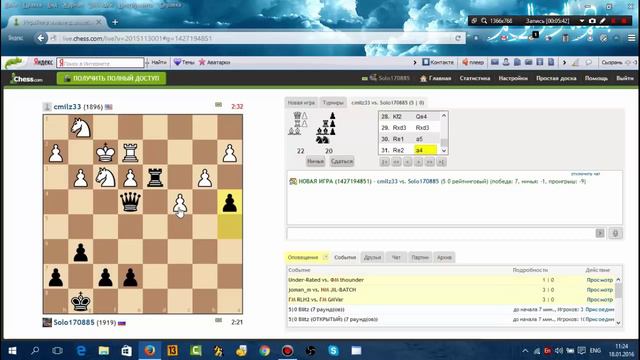Click the Chess.com logo
Screen dimensions: 640x360
(x=26, y=78)
